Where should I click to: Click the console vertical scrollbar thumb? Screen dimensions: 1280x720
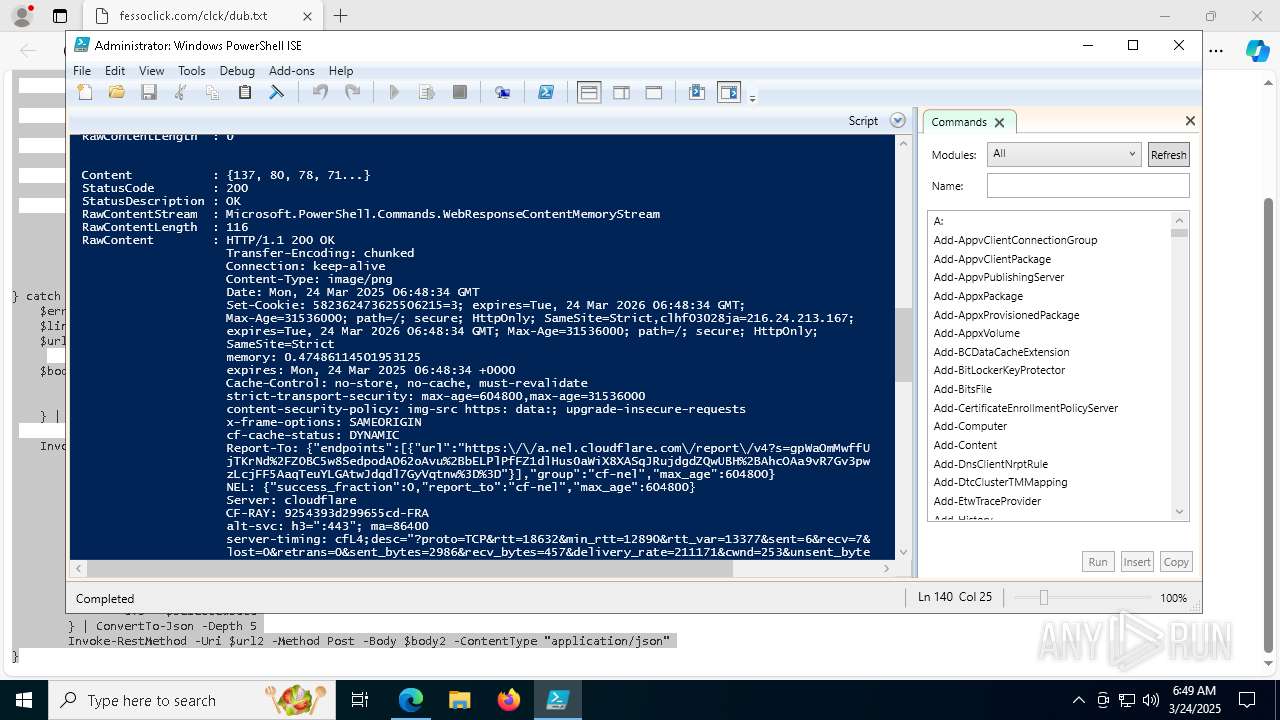(x=903, y=345)
